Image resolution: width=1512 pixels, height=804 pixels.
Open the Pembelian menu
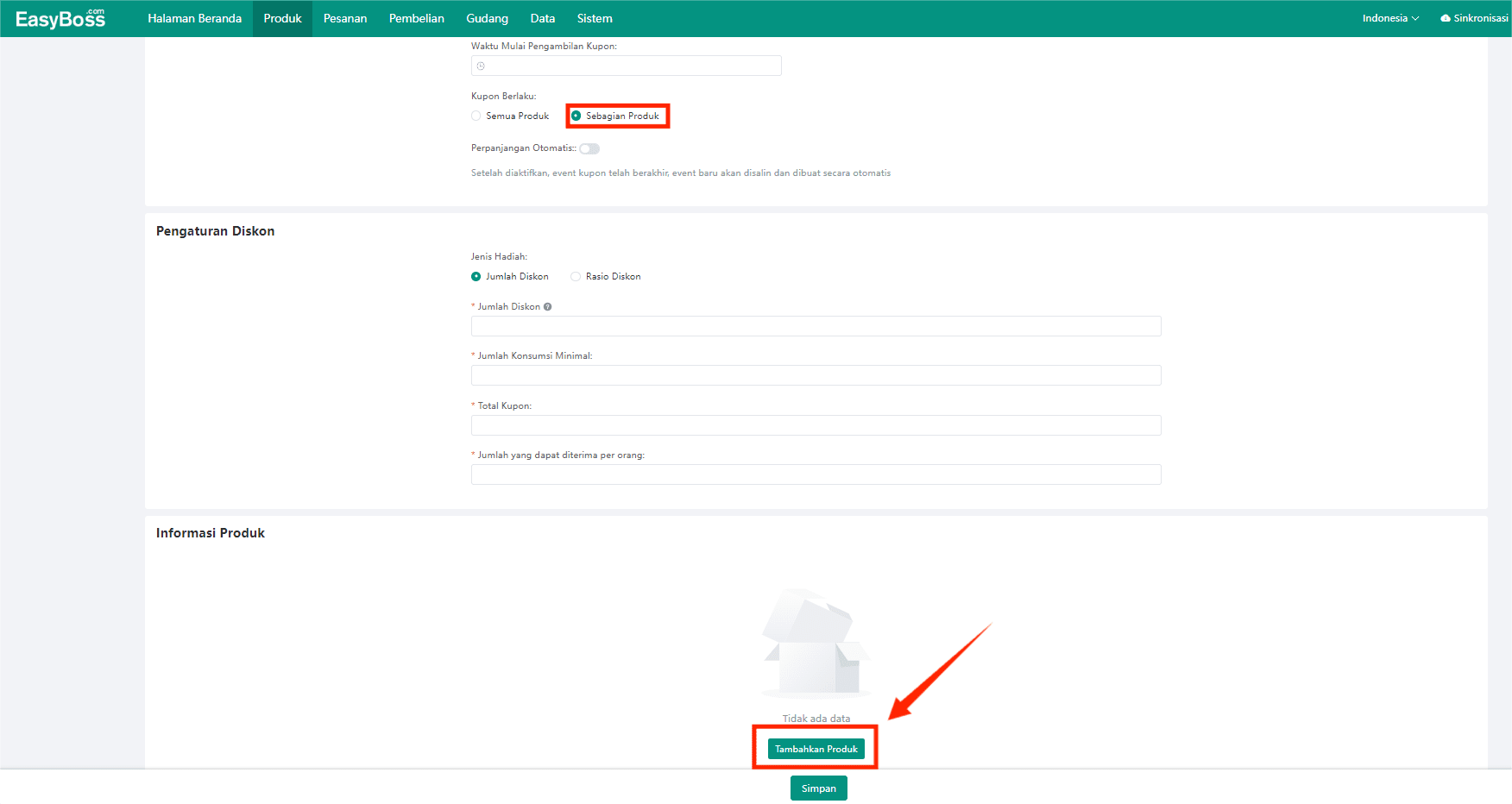pyautogui.click(x=417, y=18)
